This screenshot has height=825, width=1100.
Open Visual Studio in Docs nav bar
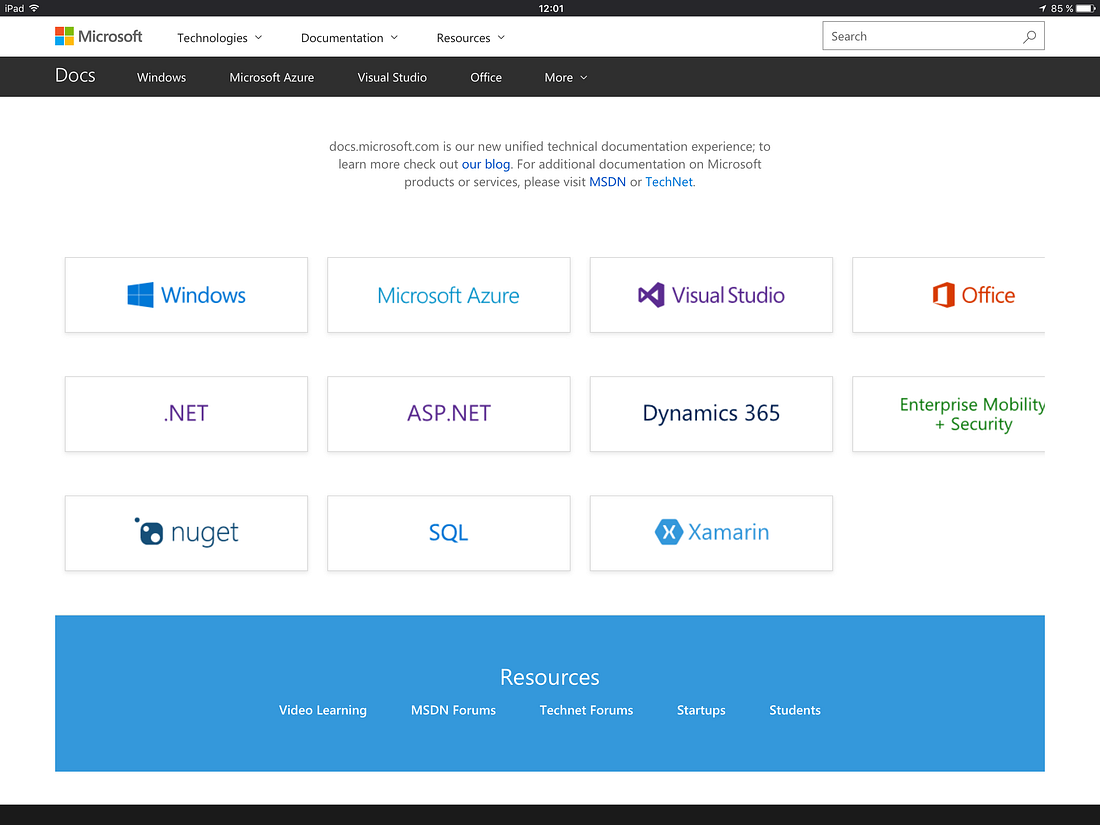[392, 77]
